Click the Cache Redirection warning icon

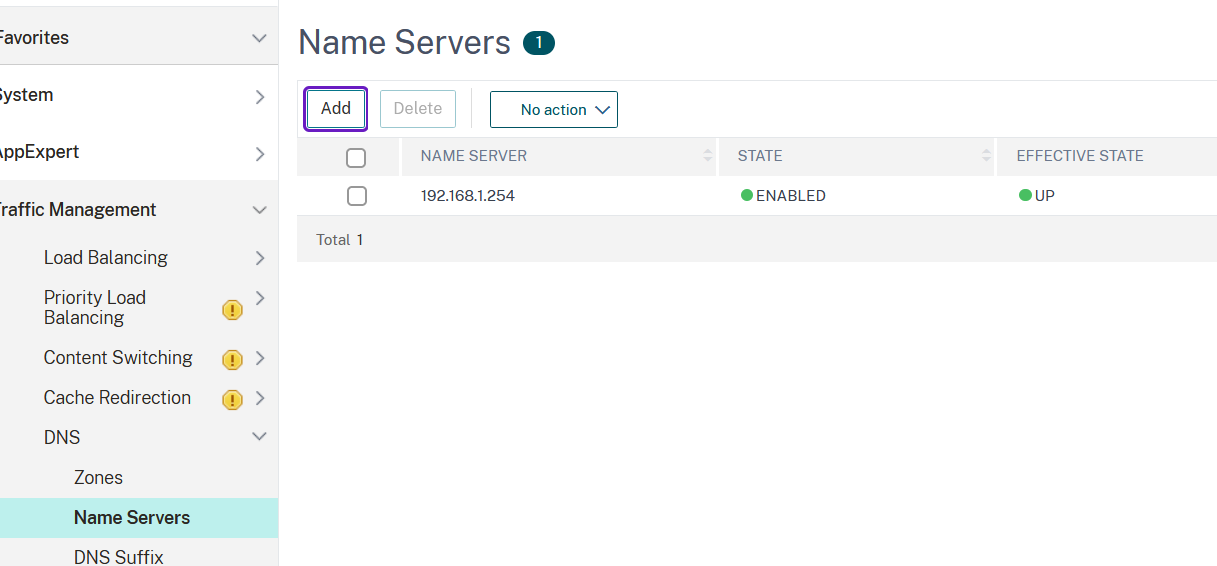[232, 399]
